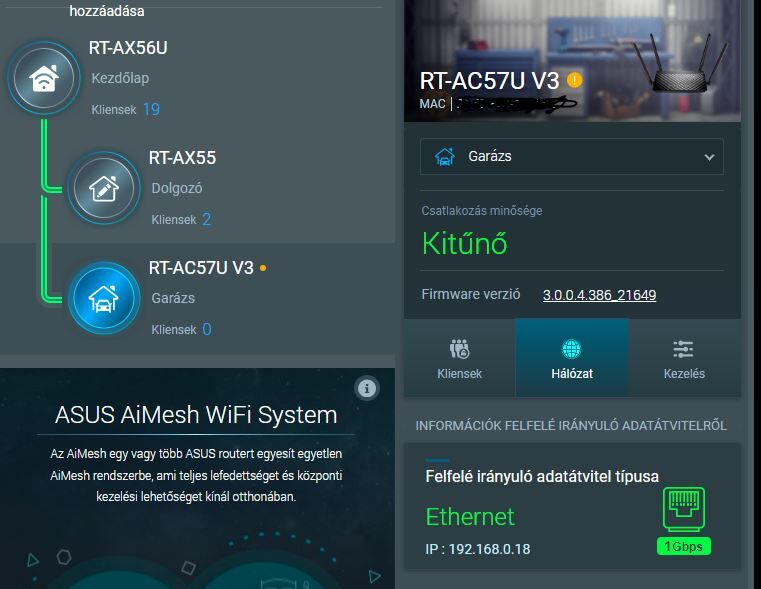Click the Kitűnő connection quality value
This screenshot has width=761, height=589.
click(464, 243)
